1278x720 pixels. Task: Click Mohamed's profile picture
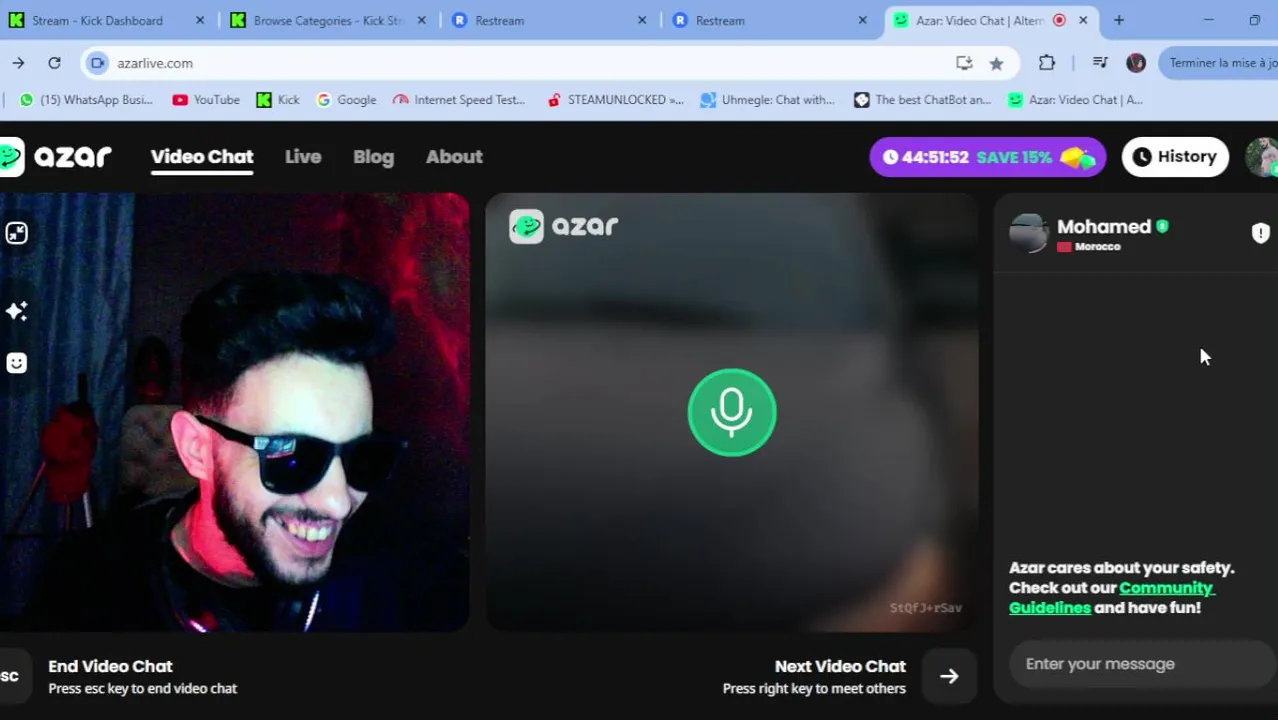click(x=1028, y=233)
